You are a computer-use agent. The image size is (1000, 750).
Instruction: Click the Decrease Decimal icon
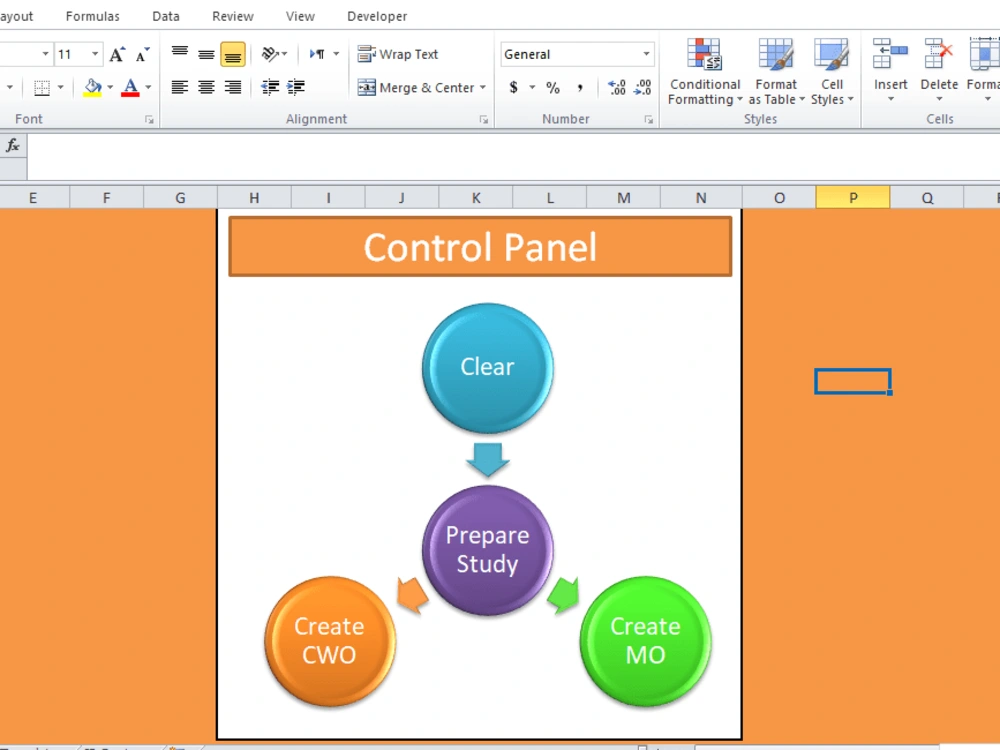click(x=643, y=87)
